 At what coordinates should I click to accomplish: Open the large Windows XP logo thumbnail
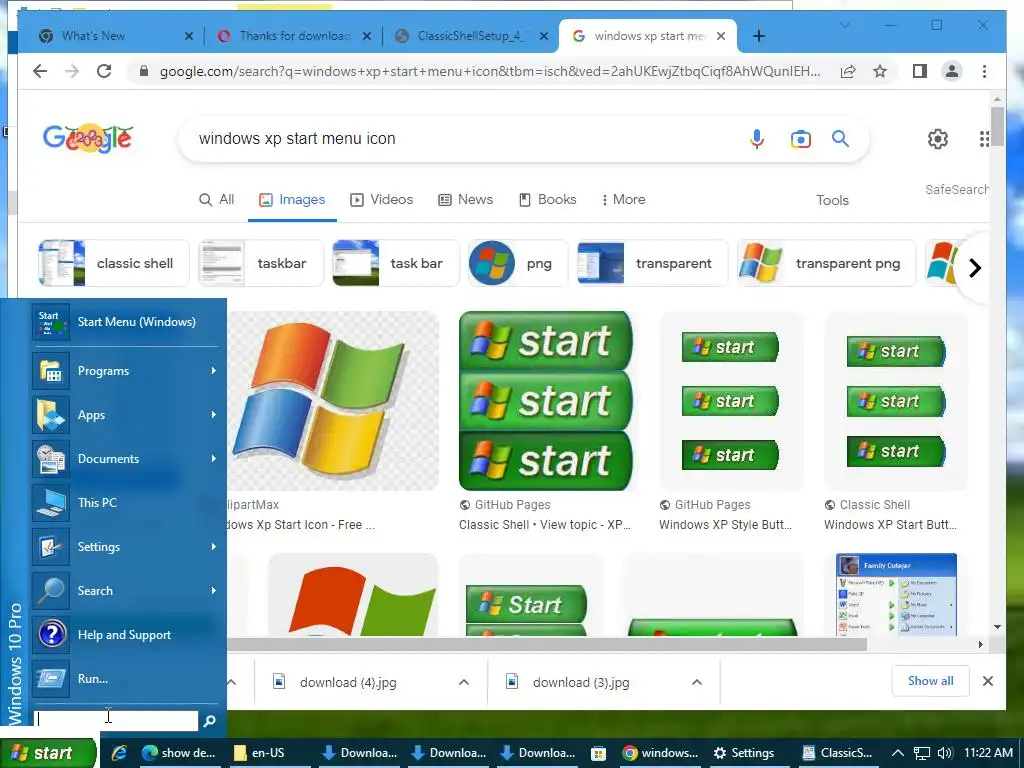pyautogui.click(x=333, y=400)
